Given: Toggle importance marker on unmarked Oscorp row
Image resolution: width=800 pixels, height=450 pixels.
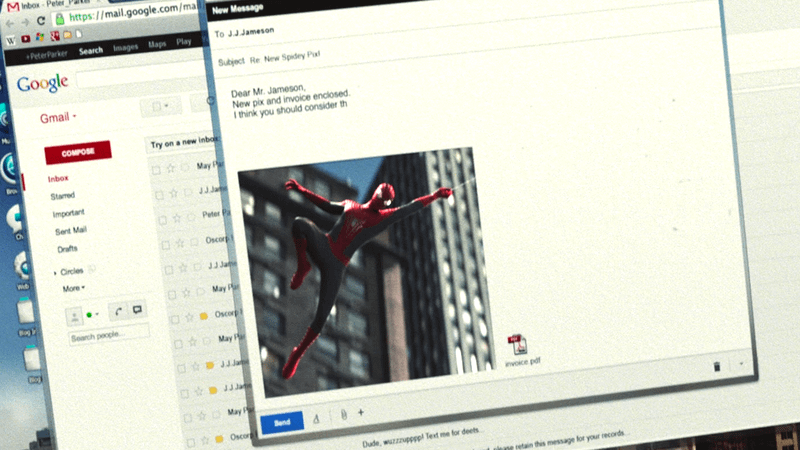Looking at the screenshot, I should [194, 242].
